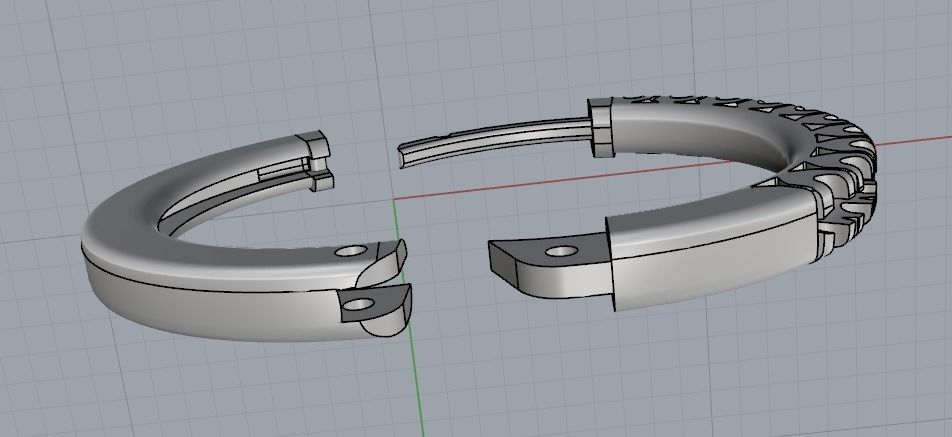The image size is (952, 437).
Task: Click the hole in left piece's upper hinge tab
Action: tap(351, 250)
